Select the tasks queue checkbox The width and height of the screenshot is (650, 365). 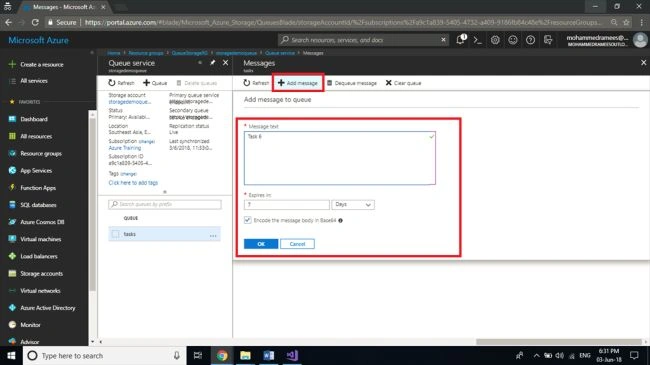[116, 234]
